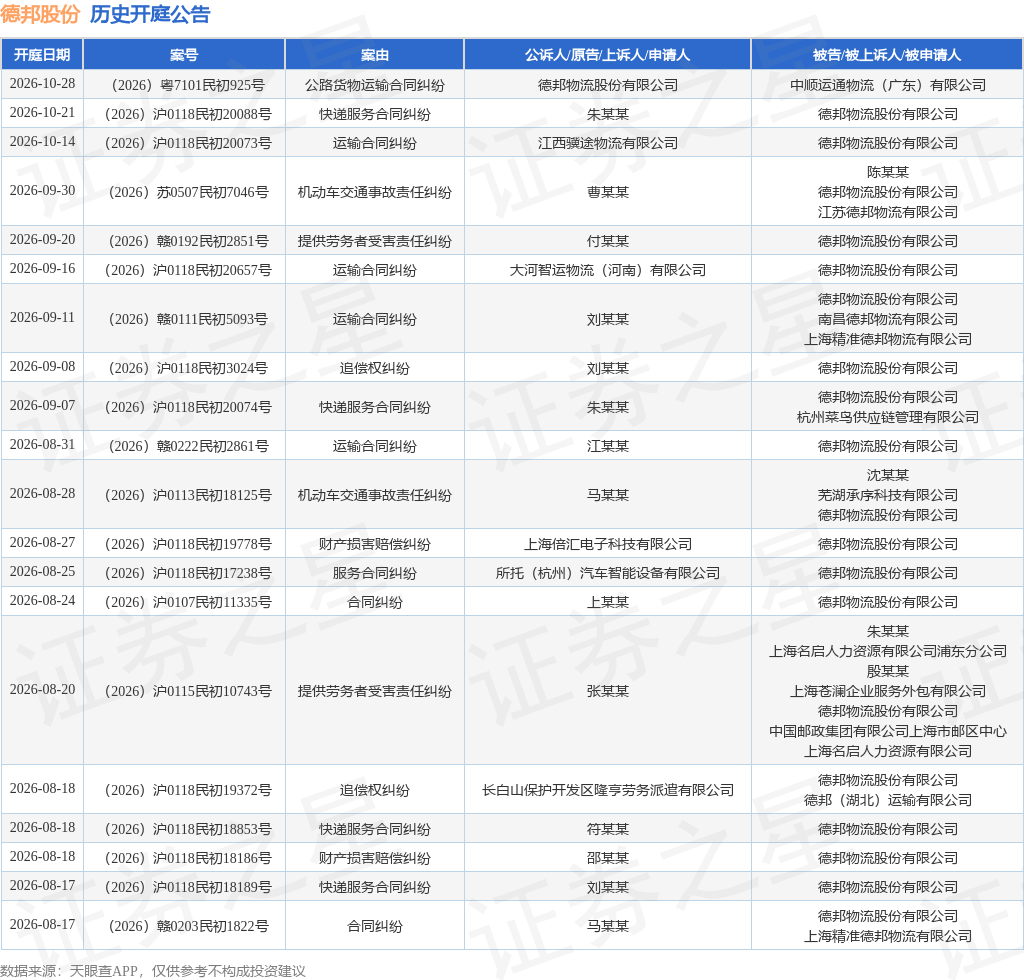Image resolution: width=1024 pixels, height=980 pixels.
Task: Select case number 粤7101民初925号
Action: 188,86
